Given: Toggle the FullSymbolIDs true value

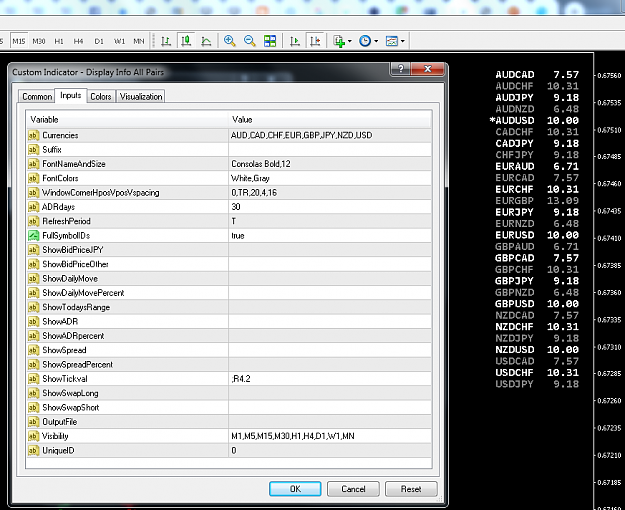Looking at the screenshot, I should coord(330,236).
